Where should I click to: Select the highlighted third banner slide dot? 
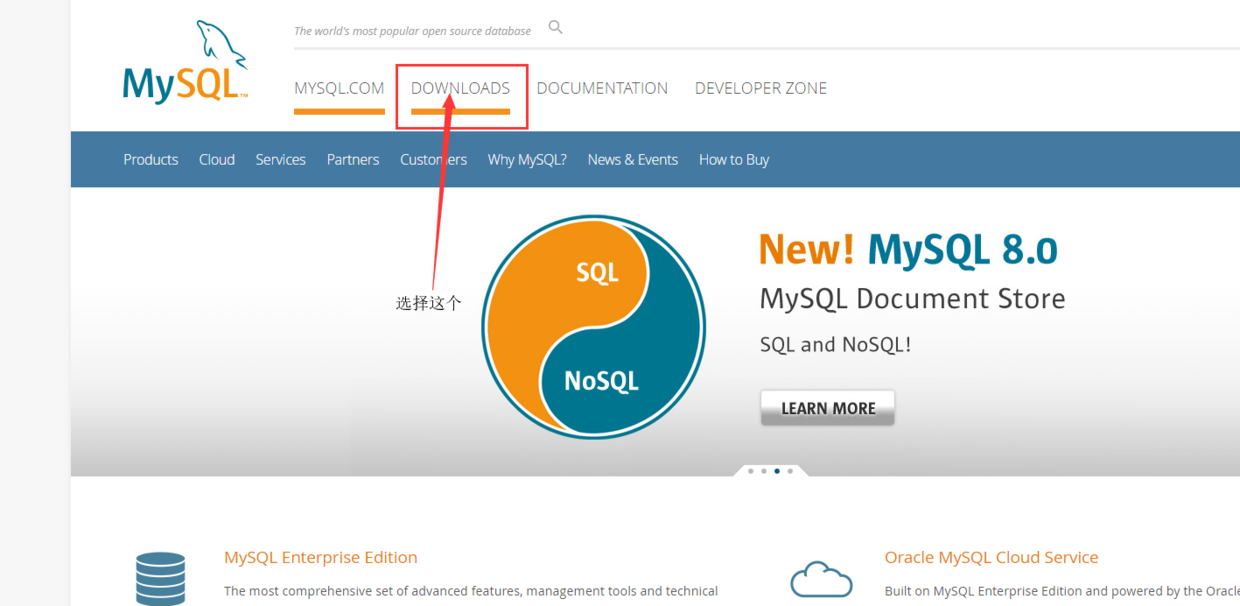777,471
